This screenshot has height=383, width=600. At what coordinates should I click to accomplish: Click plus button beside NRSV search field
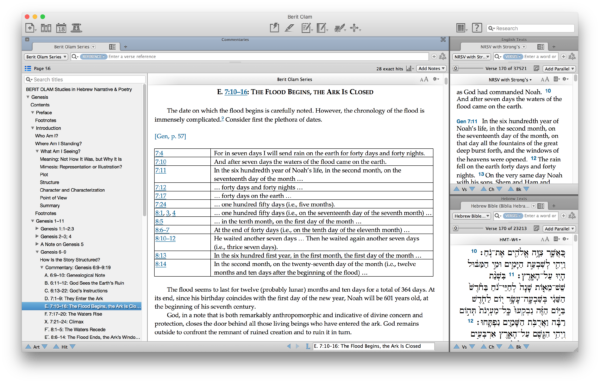tap(563, 57)
